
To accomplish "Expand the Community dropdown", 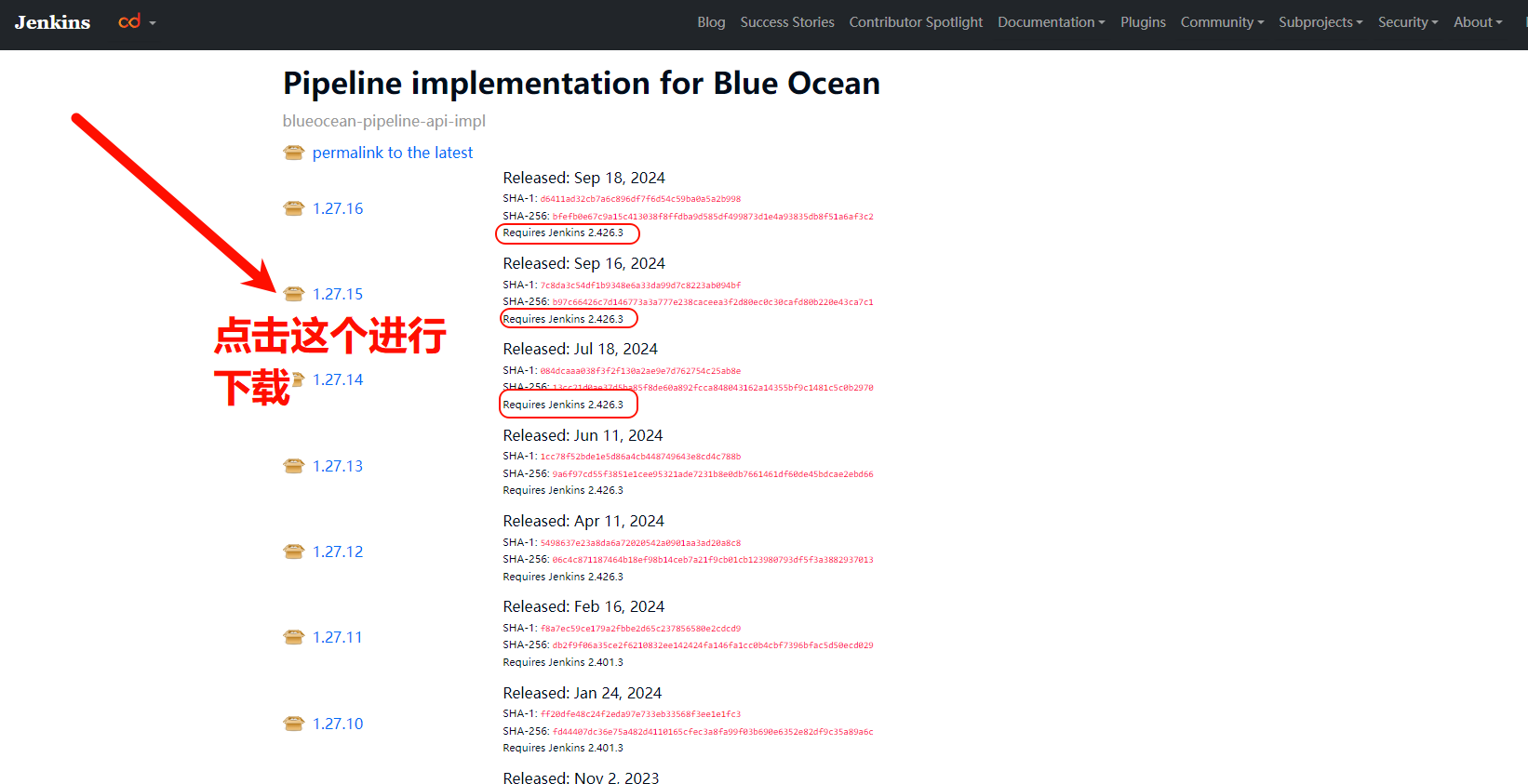I will tap(1222, 22).
